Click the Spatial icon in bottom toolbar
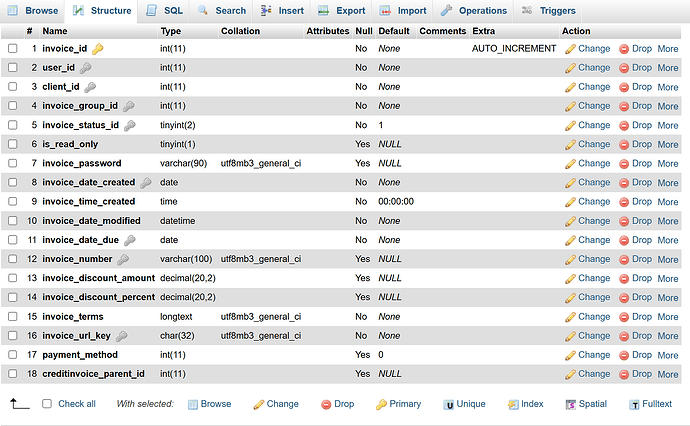This screenshot has height=426, width=690. coord(570,404)
